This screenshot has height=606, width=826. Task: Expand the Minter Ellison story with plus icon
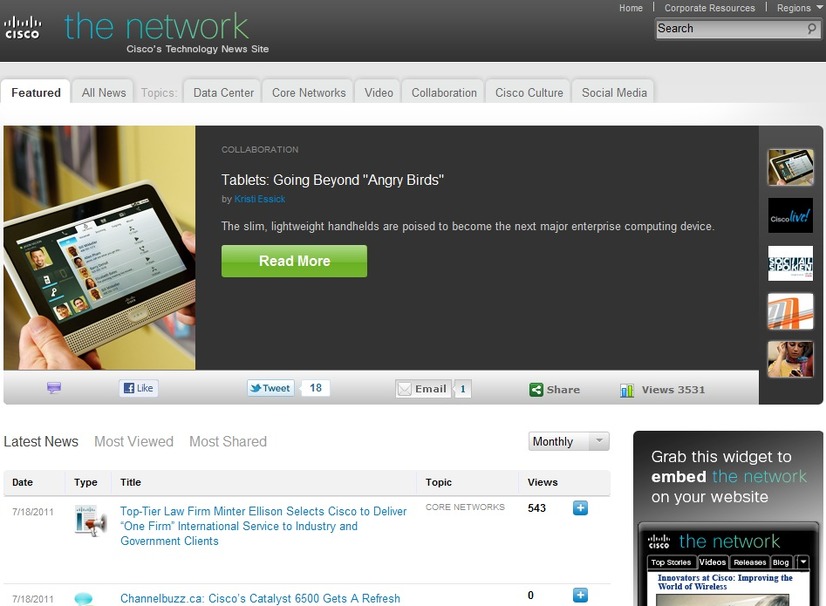click(x=580, y=508)
